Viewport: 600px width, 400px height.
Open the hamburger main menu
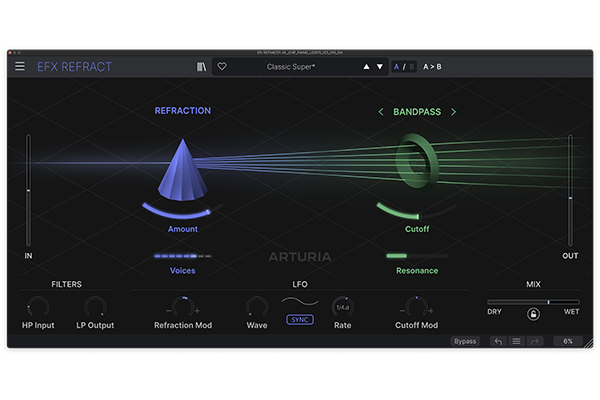20,67
